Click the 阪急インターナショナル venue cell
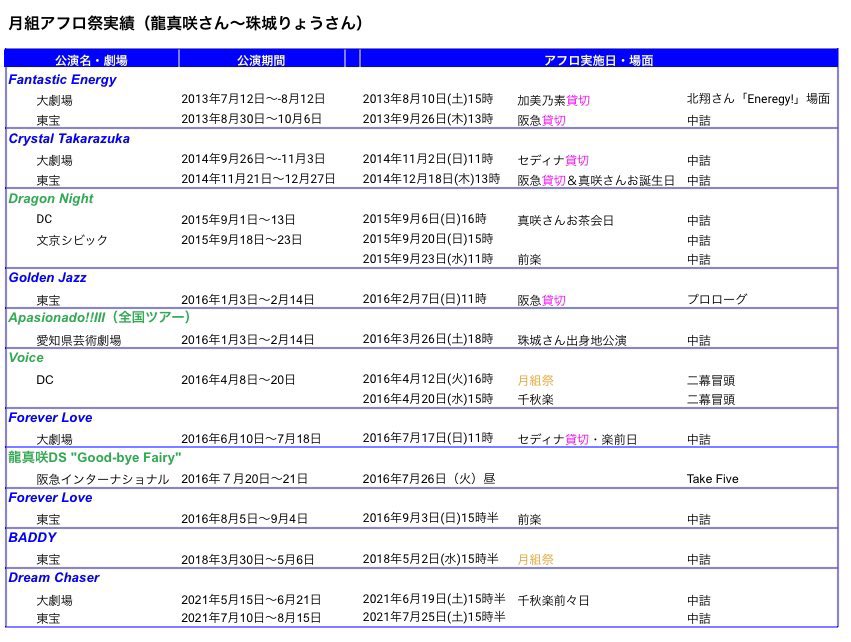Image resolution: width=851 pixels, height=642 pixels. tap(103, 479)
